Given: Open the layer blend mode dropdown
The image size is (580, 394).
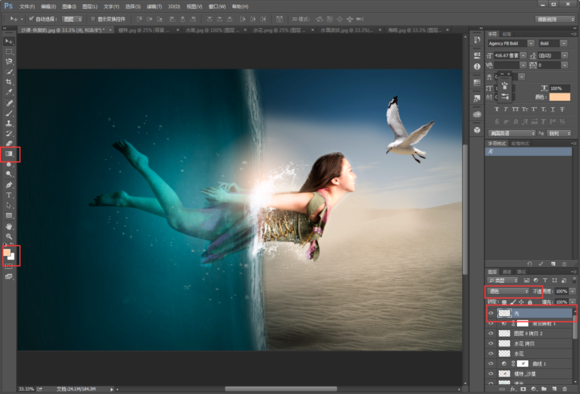Looking at the screenshot, I should (x=508, y=292).
